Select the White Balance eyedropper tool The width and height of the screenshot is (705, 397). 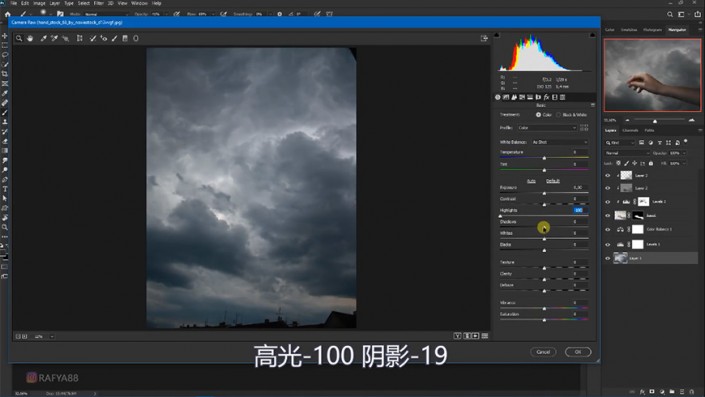[x=44, y=39]
